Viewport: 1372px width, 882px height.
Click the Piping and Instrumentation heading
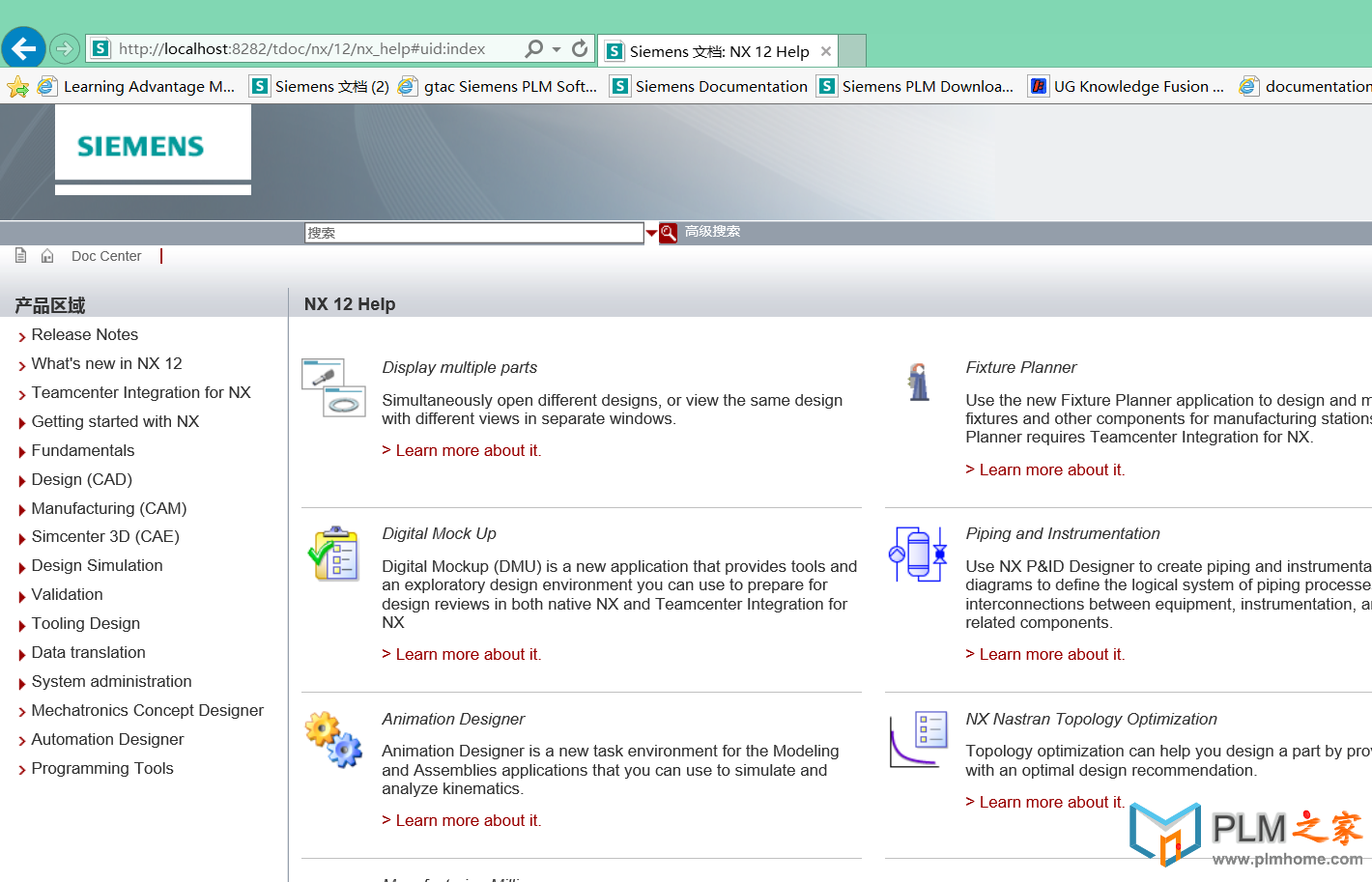point(1063,534)
